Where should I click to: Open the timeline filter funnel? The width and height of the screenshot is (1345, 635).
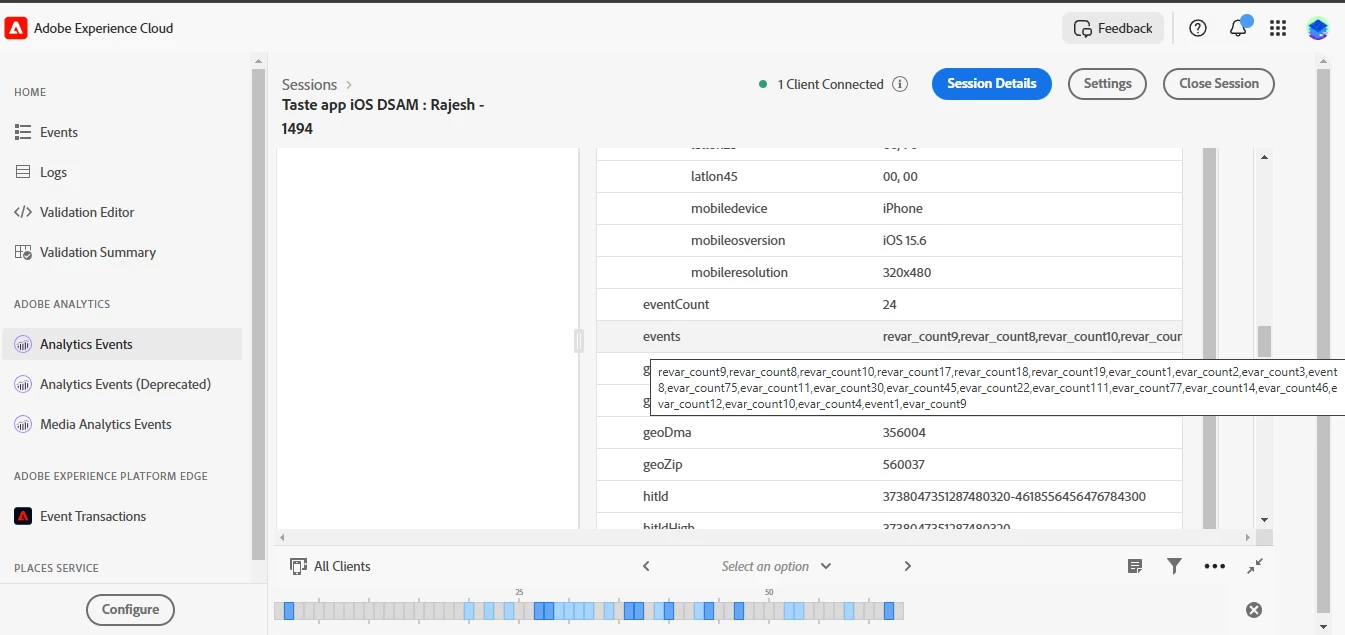tap(1175, 566)
